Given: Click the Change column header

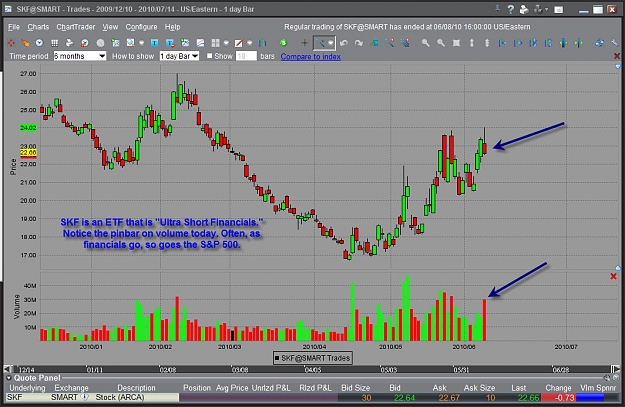Looking at the screenshot, I should (x=558, y=387).
